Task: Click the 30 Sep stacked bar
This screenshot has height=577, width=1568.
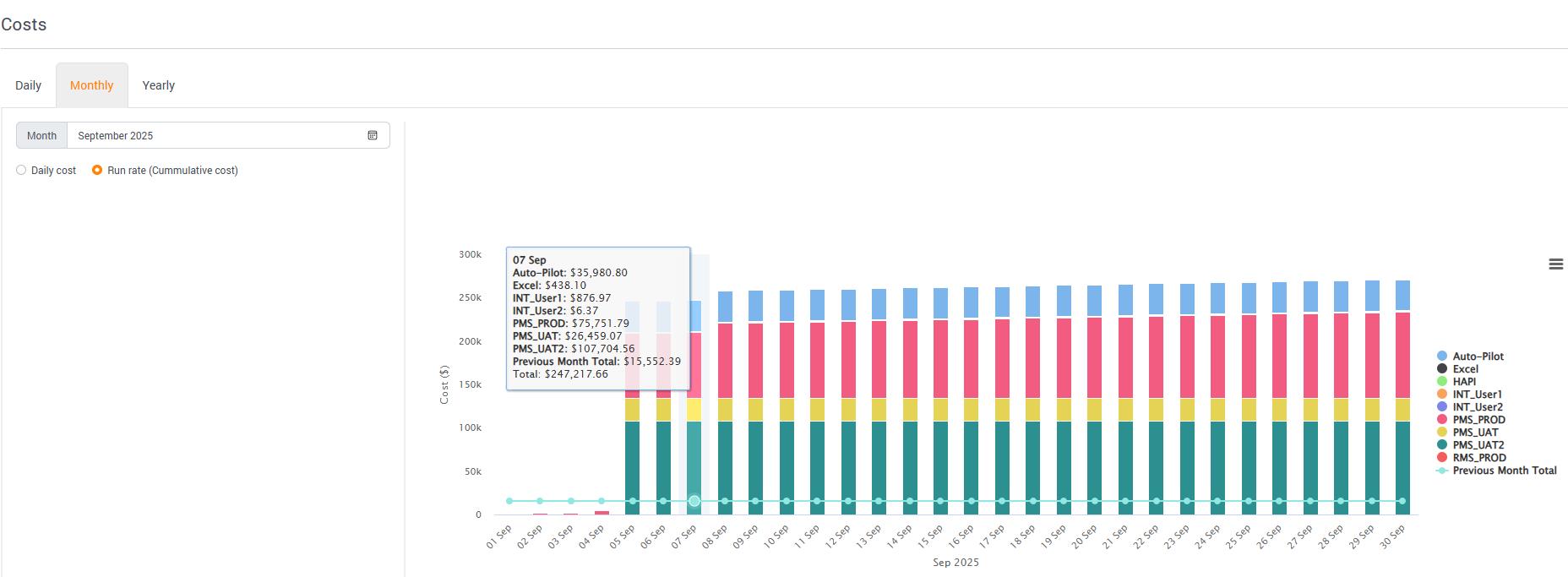Action: (1402, 397)
